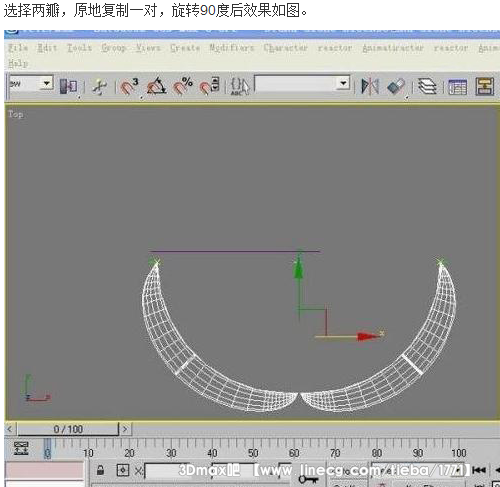Activate the Select and Manipulate tool

[99, 87]
